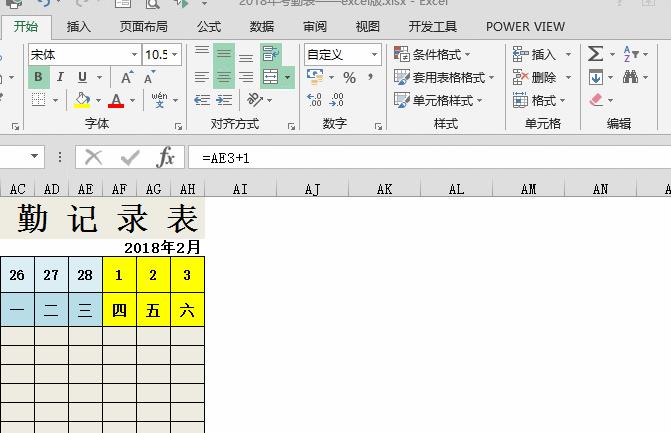Click 格式 in cells group

(x=539, y=101)
